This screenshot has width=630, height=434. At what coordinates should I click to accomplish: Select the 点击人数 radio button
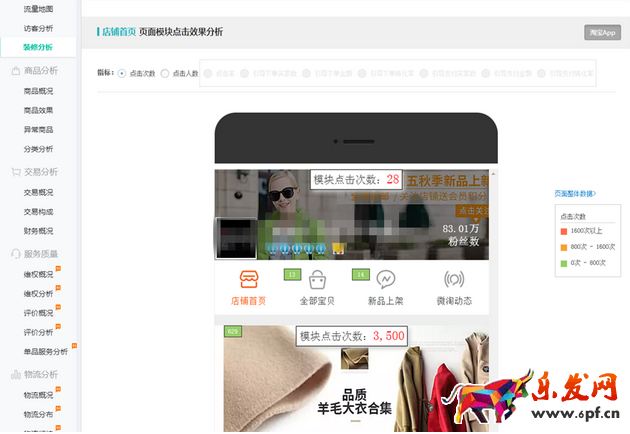(x=165, y=74)
